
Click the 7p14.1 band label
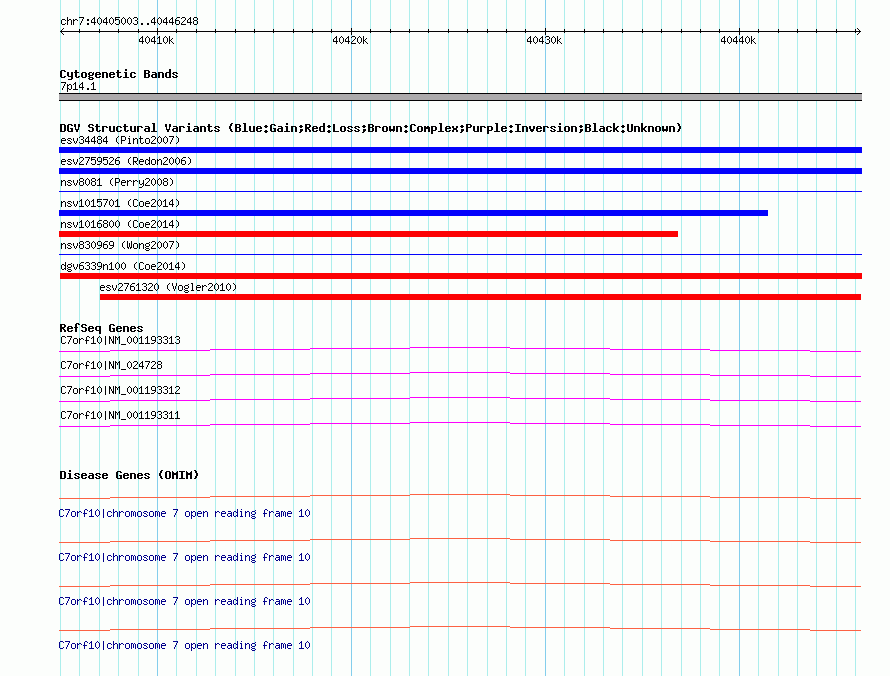click(x=78, y=86)
